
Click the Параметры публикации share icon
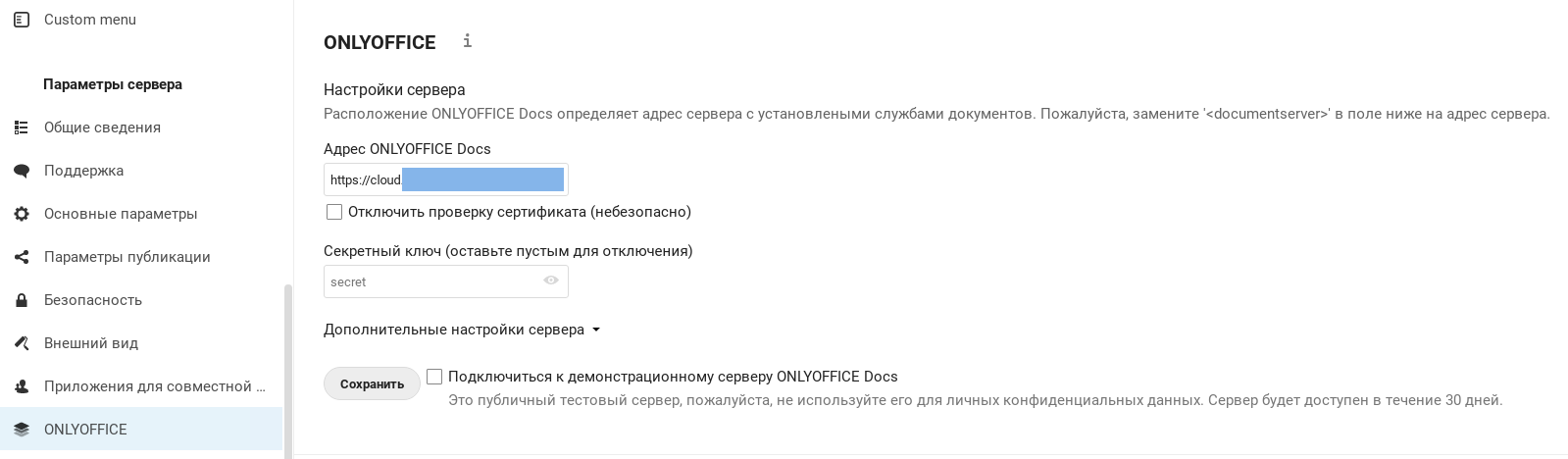coord(22,257)
